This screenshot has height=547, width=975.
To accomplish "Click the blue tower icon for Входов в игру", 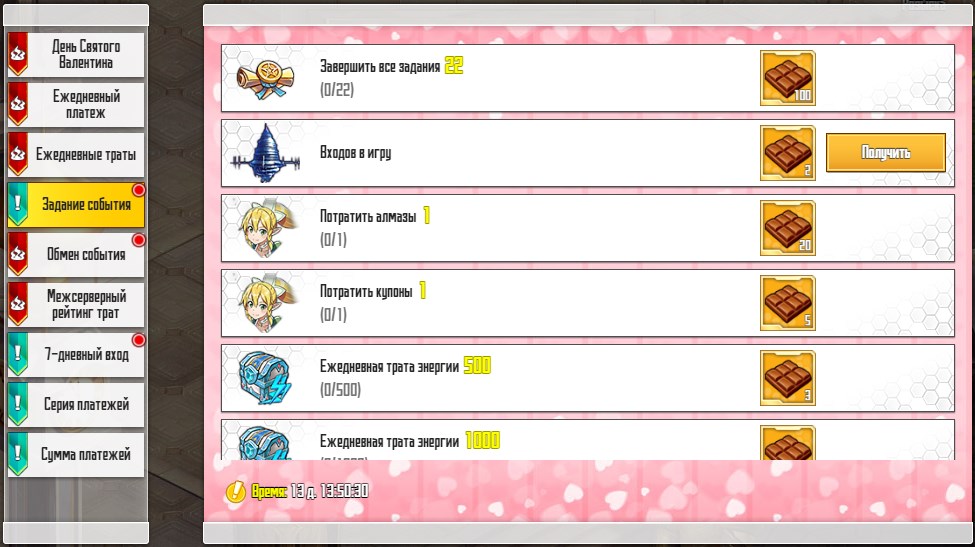I will (266, 154).
